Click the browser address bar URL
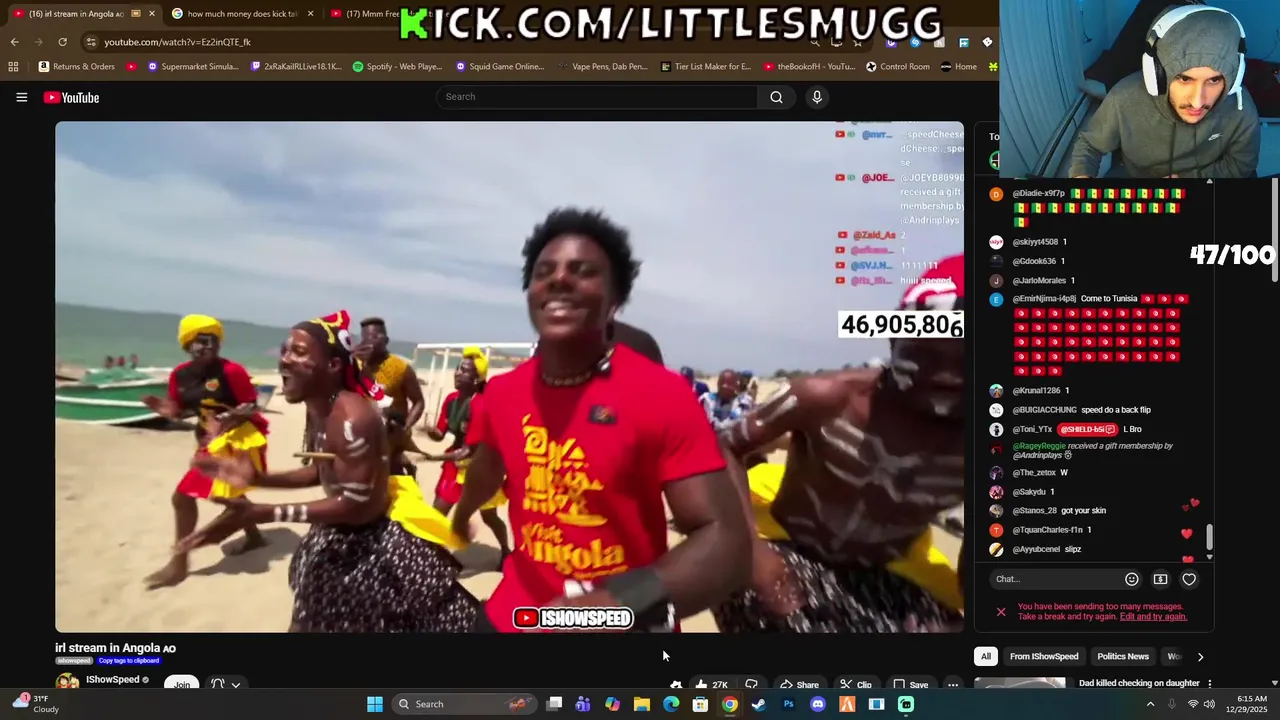 178,42
